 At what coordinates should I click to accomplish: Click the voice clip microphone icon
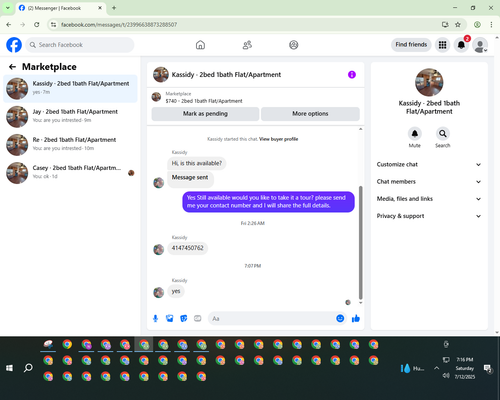pos(155,319)
